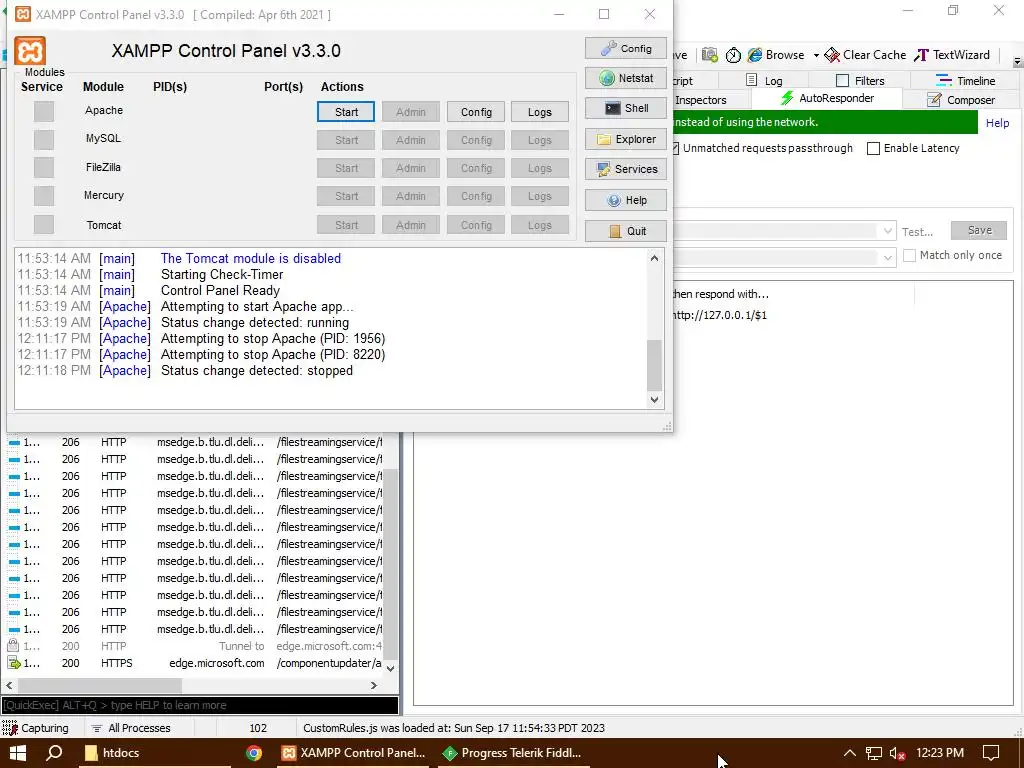Open XAMPP Help
Image resolution: width=1024 pixels, height=768 pixels.
(x=626, y=200)
